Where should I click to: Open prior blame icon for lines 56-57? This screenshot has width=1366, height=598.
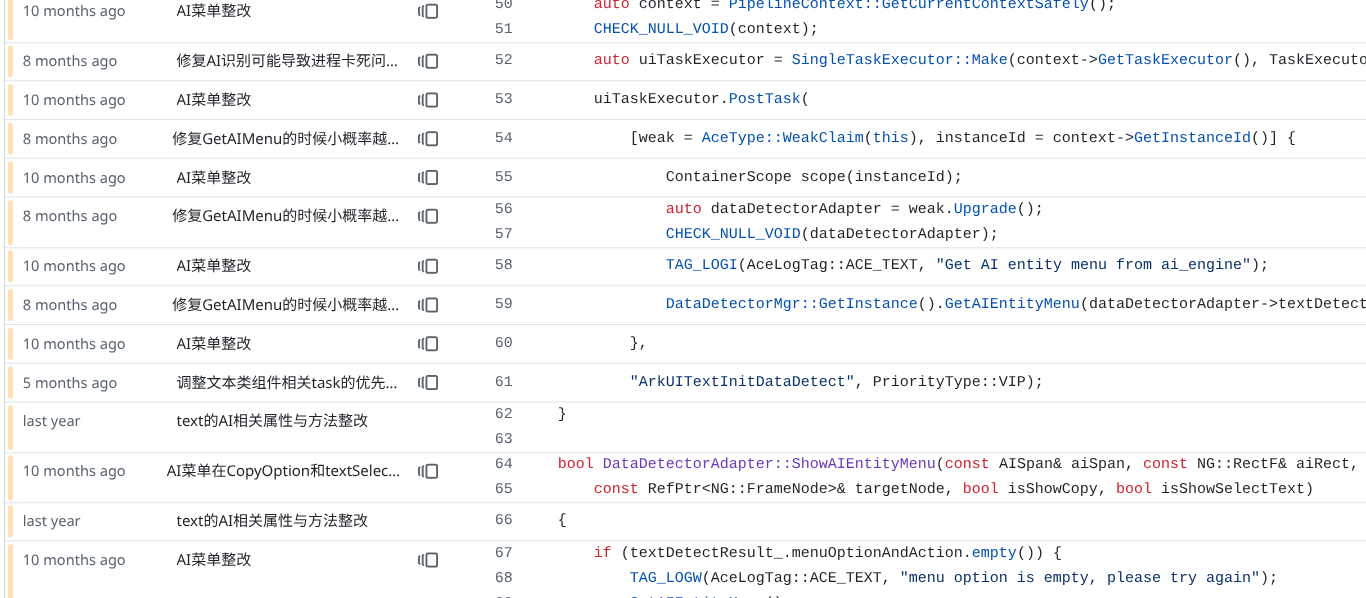428,216
